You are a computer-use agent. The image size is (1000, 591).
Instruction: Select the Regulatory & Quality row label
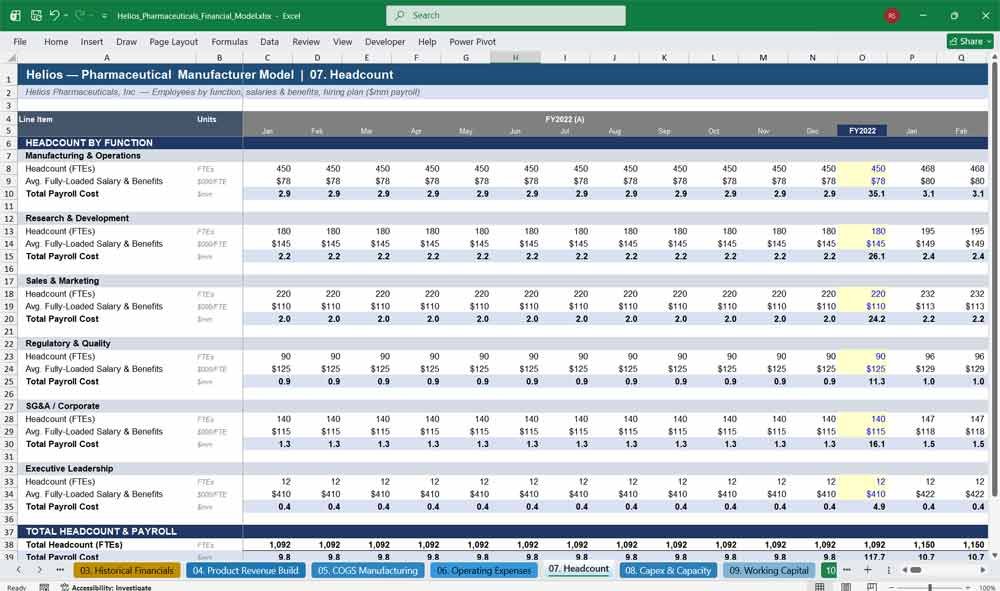click(x=68, y=343)
